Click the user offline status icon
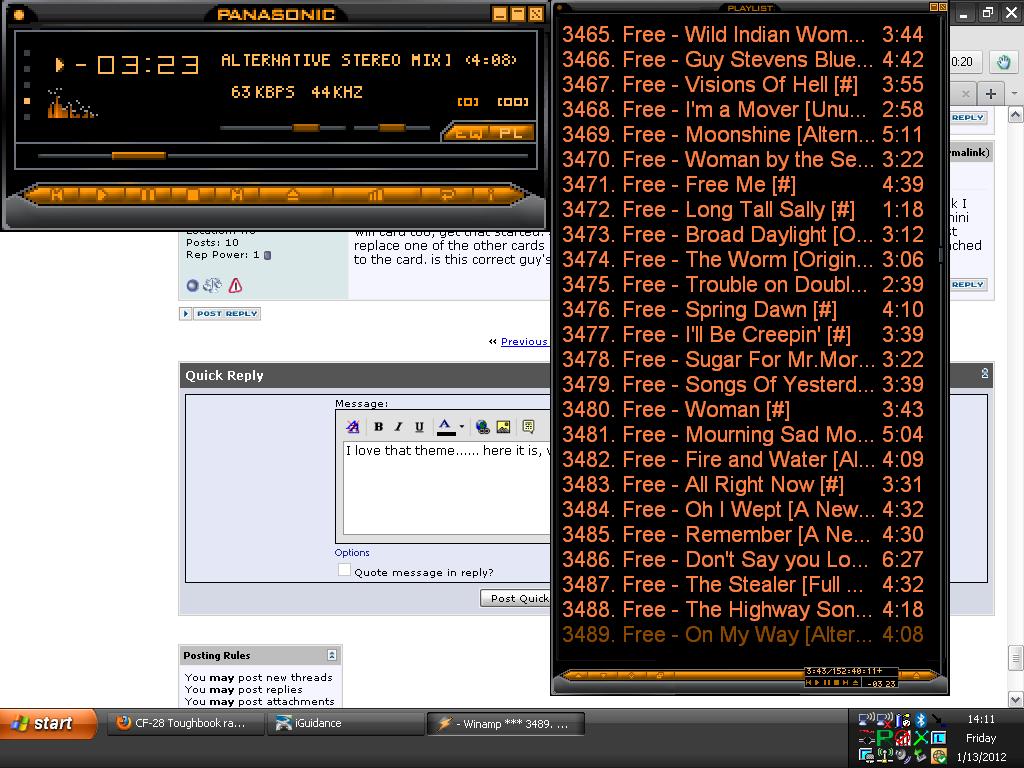The image size is (1024, 768). coord(192,285)
